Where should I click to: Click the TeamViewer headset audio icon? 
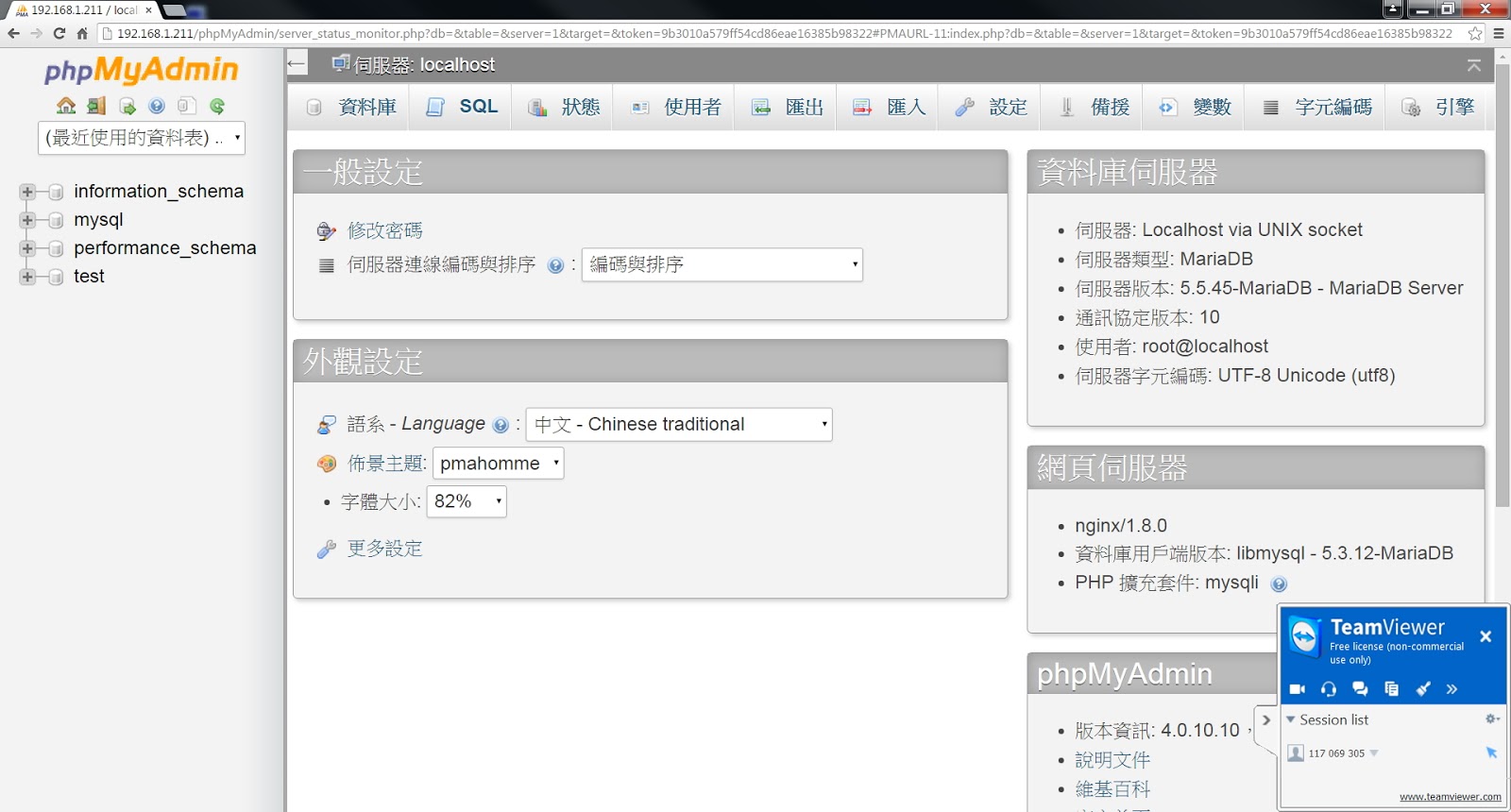pyautogui.click(x=1329, y=689)
